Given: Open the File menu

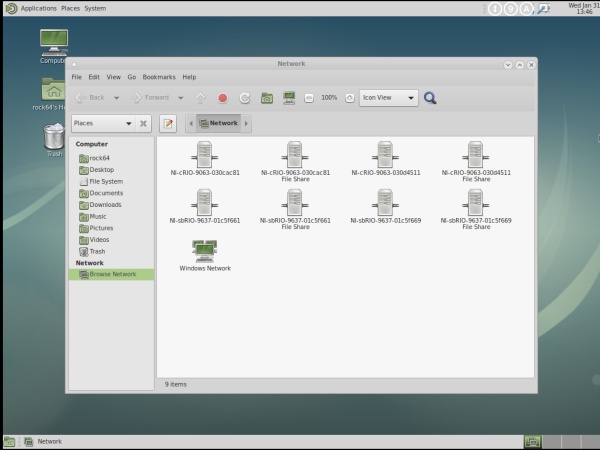Looking at the screenshot, I should point(77,77).
